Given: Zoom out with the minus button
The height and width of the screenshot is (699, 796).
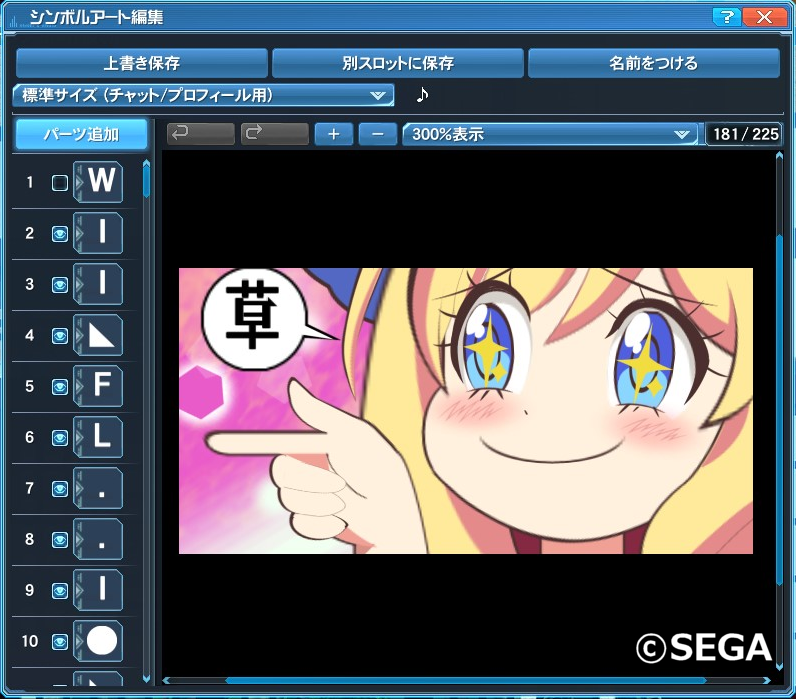Looking at the screenshot, I should (378, 134).
